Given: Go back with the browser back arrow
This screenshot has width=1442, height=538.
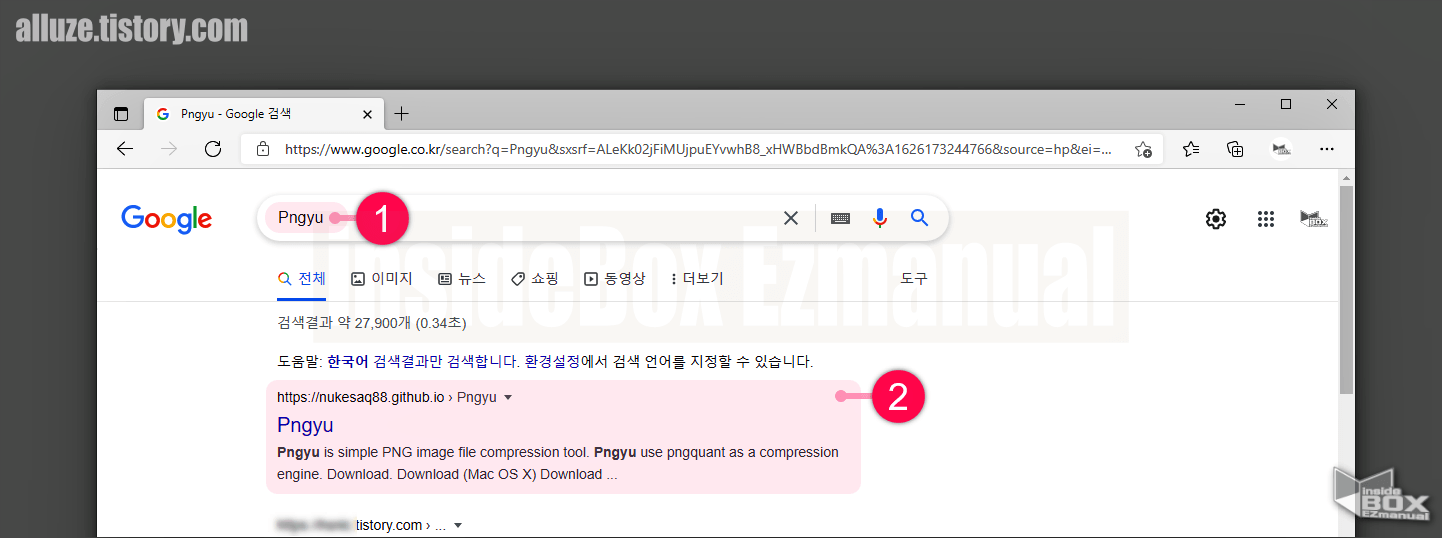Looking at the screenshot, I should tap(125, 149).
